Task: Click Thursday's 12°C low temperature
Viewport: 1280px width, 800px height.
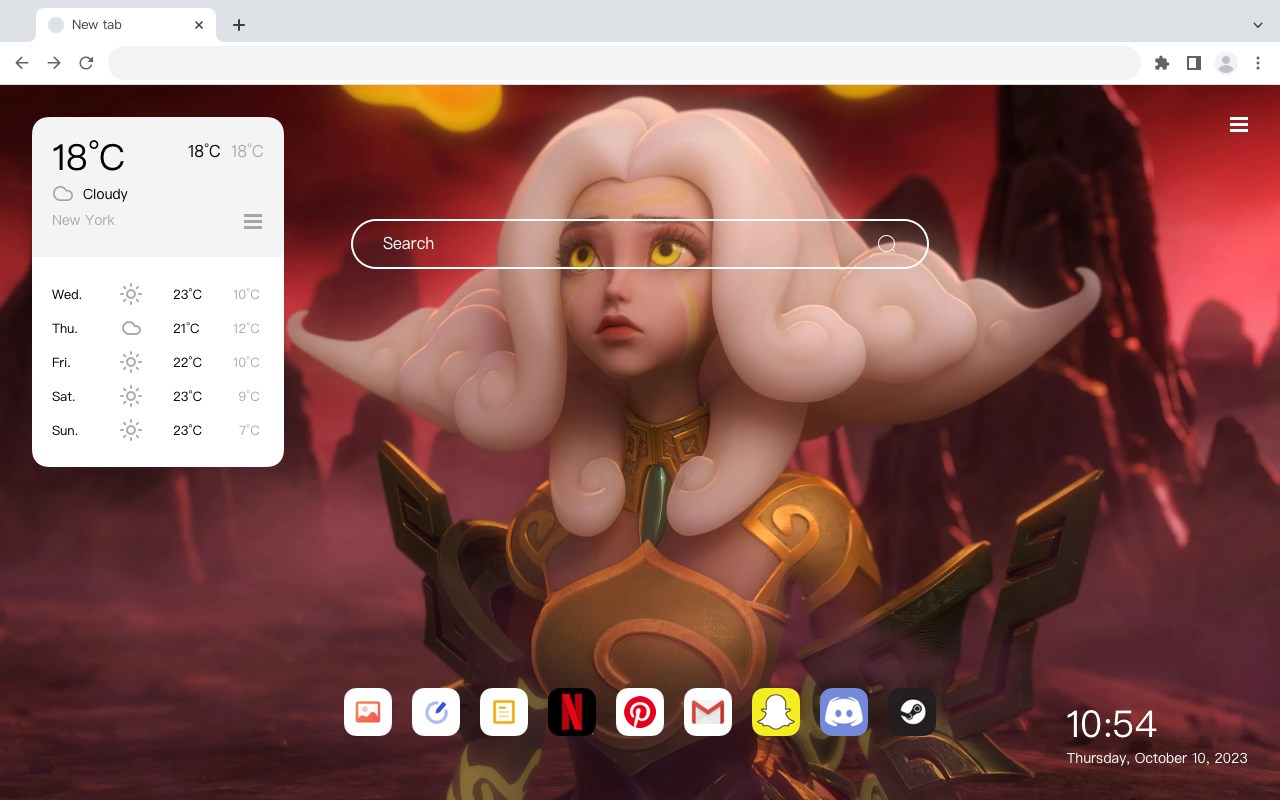Action: point(246,328)
